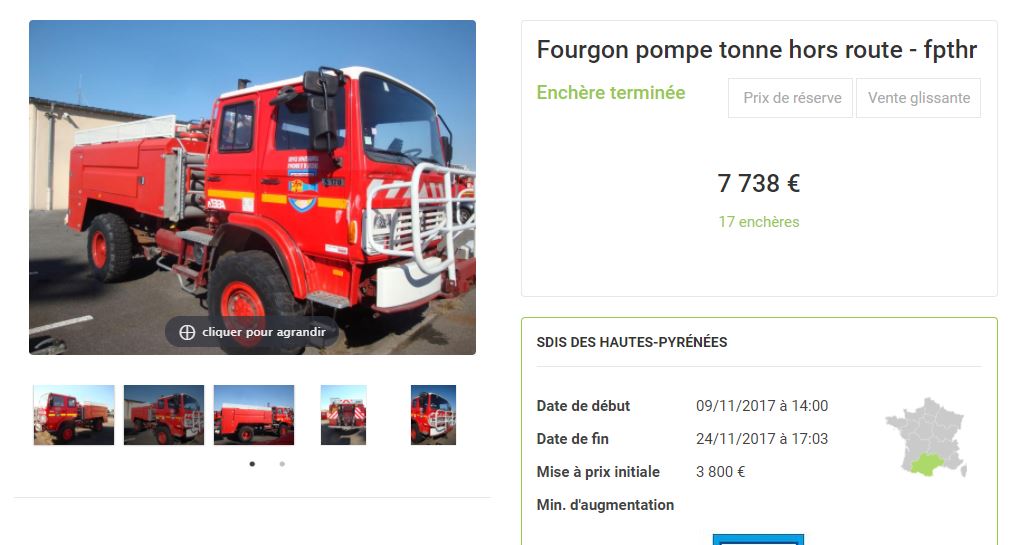Viewport: 1013px width, 545px height.
Task: Open the main fire truck photo
Action: coord(253,187)
